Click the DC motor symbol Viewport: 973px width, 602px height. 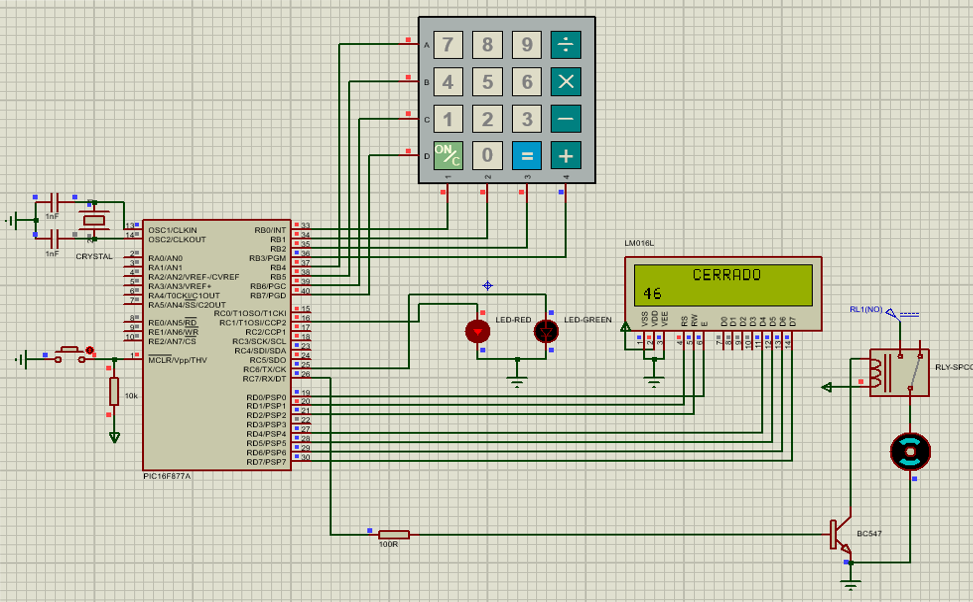tap(910, 451)
